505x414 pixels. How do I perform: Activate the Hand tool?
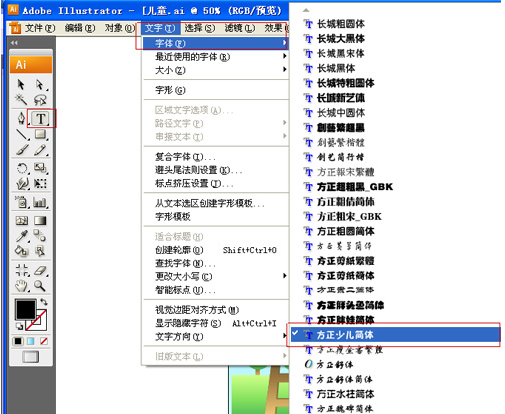tap(22, 286)
